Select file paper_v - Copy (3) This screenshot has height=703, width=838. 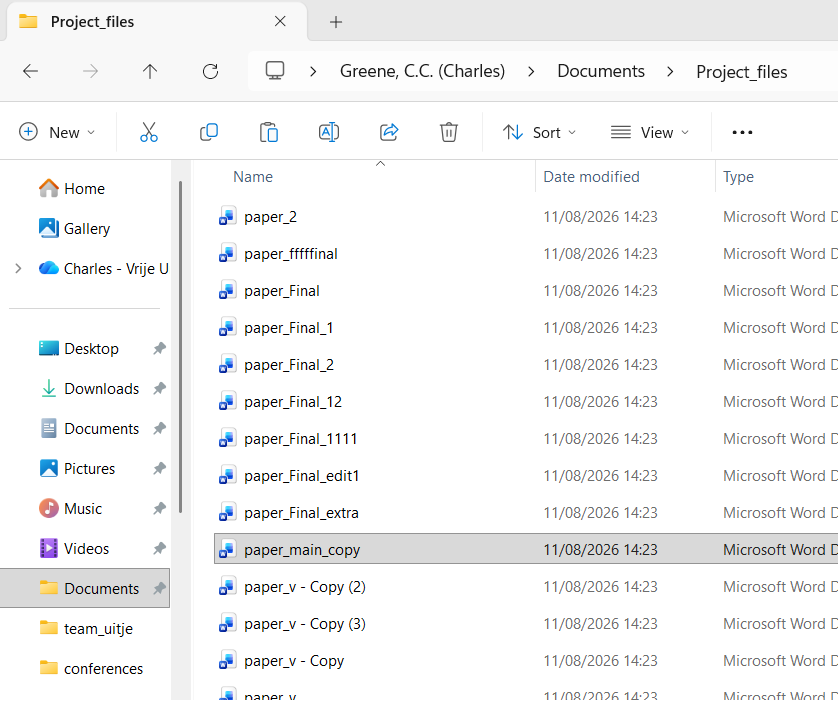click(x=305, y=624)
